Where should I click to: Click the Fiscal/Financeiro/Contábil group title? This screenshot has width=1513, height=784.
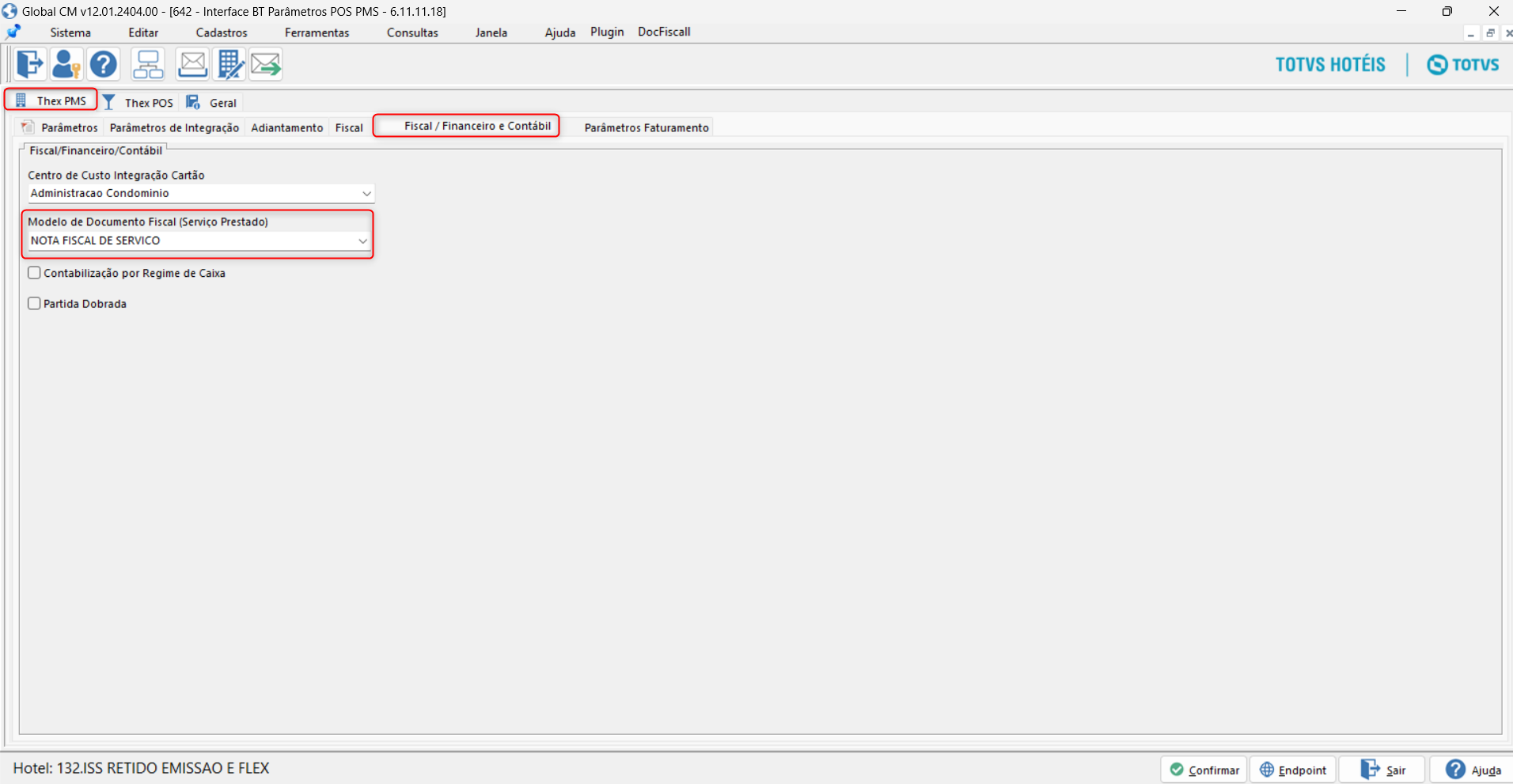click(x=96, y=150)
